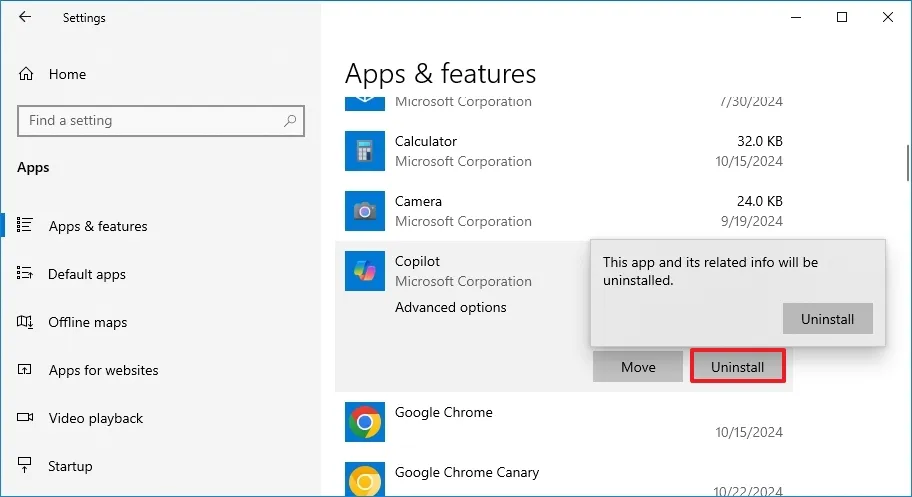This screenshot has height=497, width=912.
Task: Minimize the Settings window
Action: point(796,17)
